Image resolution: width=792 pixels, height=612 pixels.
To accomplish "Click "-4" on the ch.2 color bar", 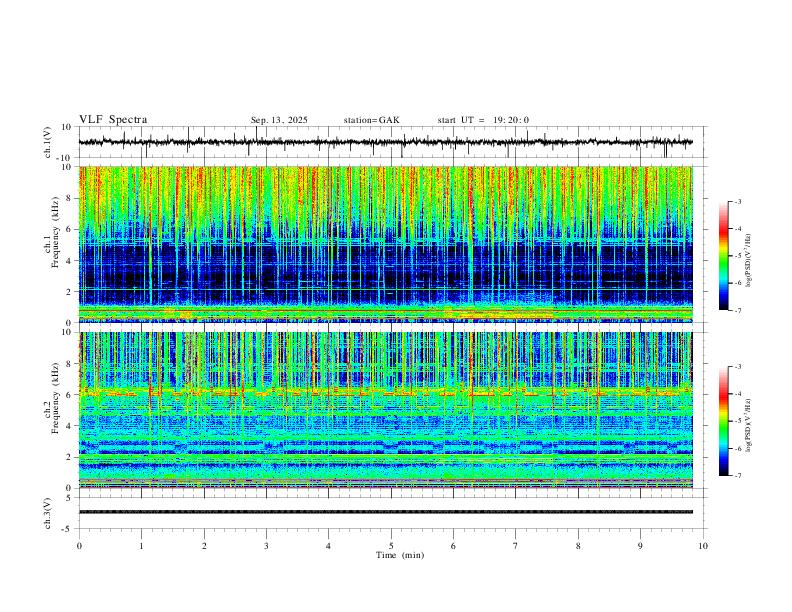I will (x=737, y=394).
